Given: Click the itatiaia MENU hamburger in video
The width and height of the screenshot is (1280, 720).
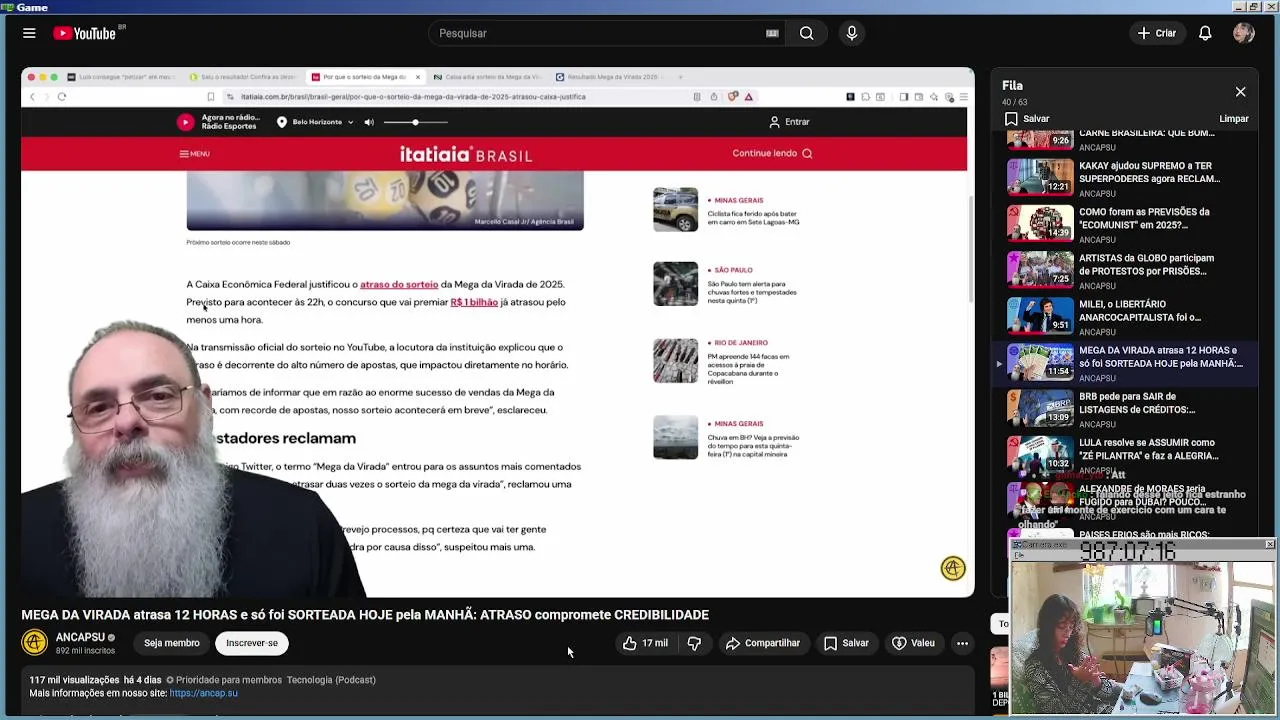Looking at the screenshot, I should [194, 154].
